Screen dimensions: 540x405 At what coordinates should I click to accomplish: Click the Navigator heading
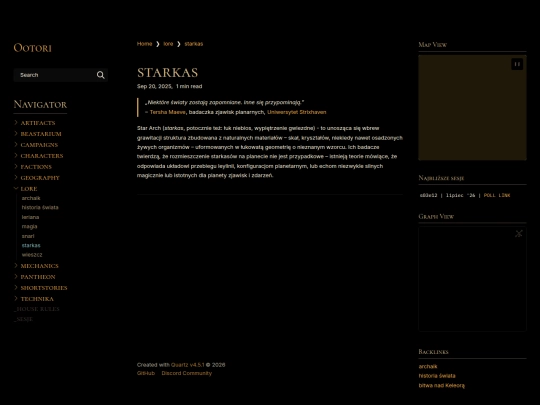coord(40,104)
